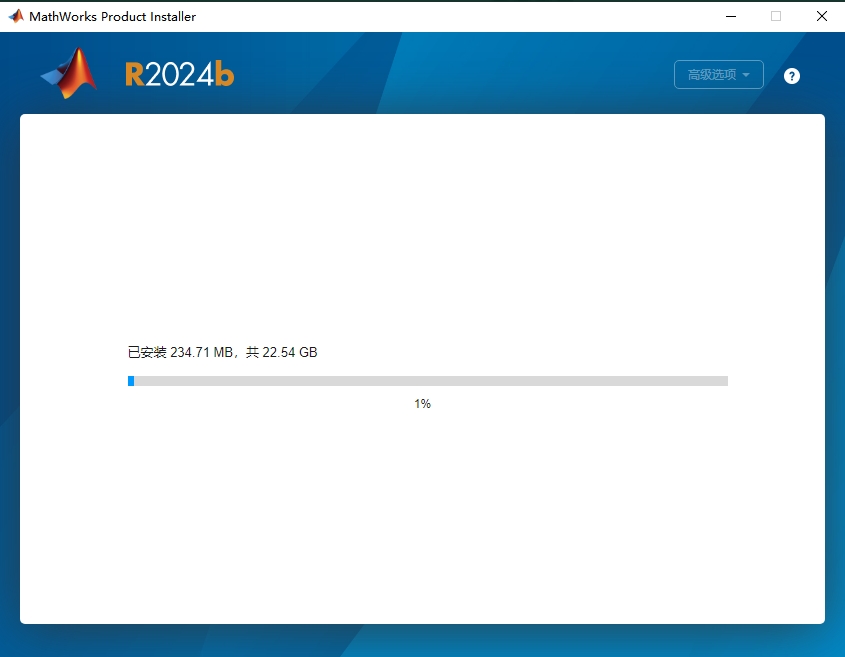Click the maximize window control

[775, 16]
